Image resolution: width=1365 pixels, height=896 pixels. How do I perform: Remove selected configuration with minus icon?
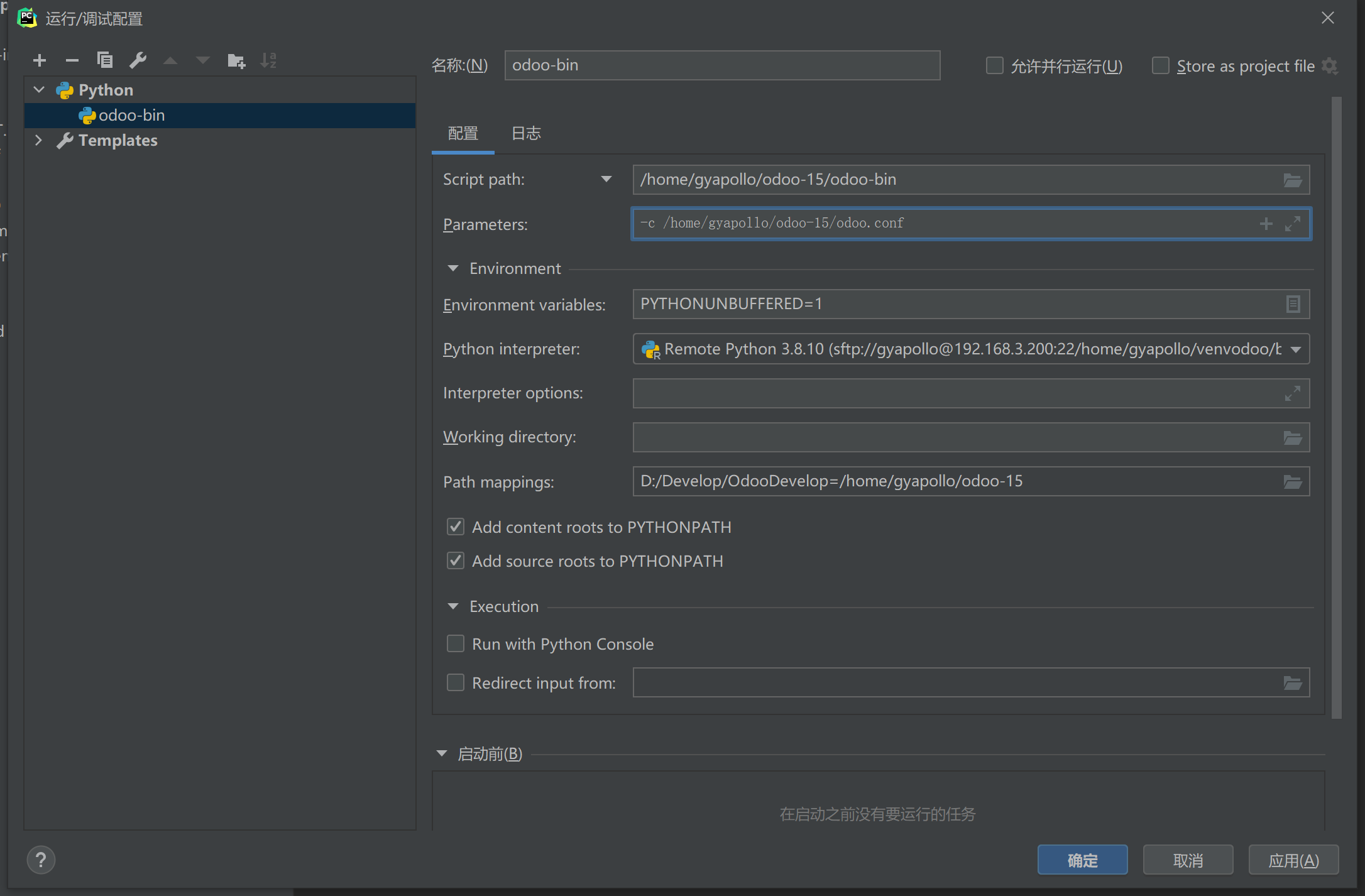(x=72, y=60)
